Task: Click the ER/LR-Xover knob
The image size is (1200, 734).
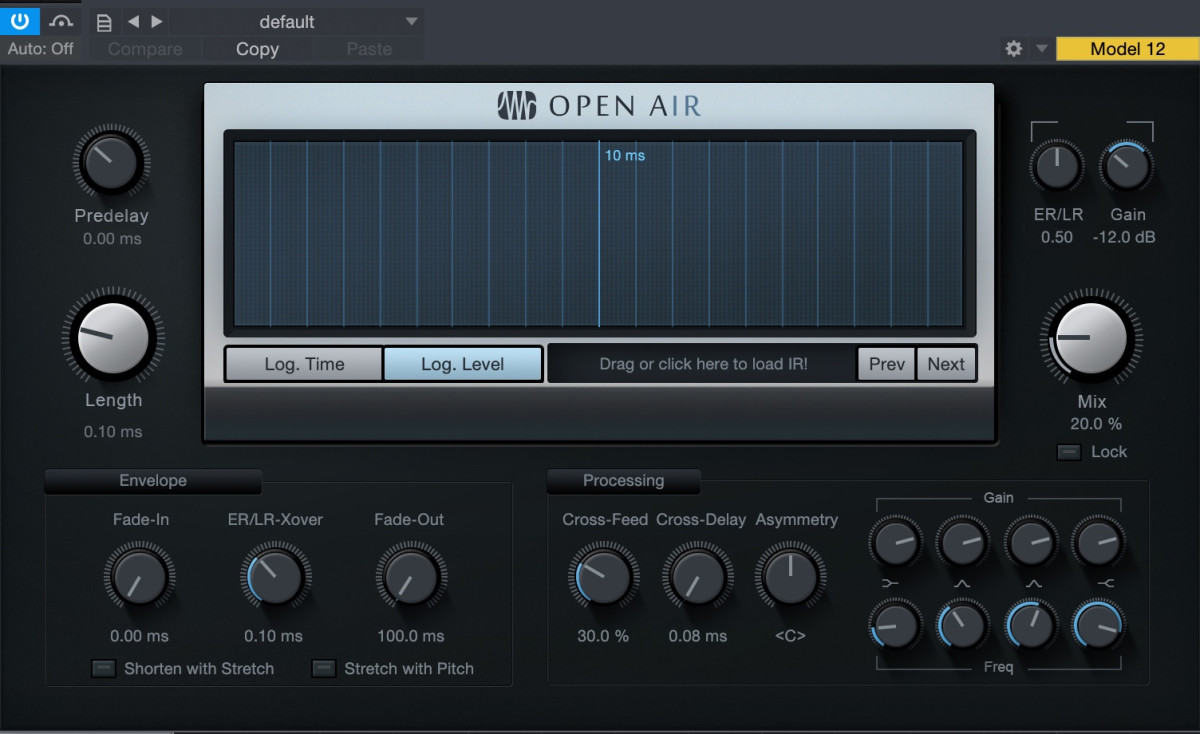Action: [275, 577]
